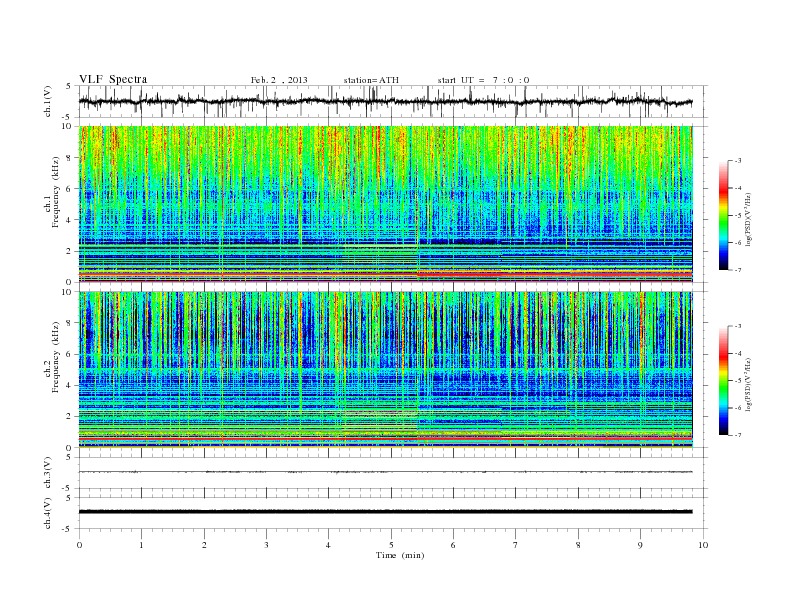792x612 pixels.
Task: Click the 'ch.2 Frequency (kHz)' axis label
Action: [52, 356]
